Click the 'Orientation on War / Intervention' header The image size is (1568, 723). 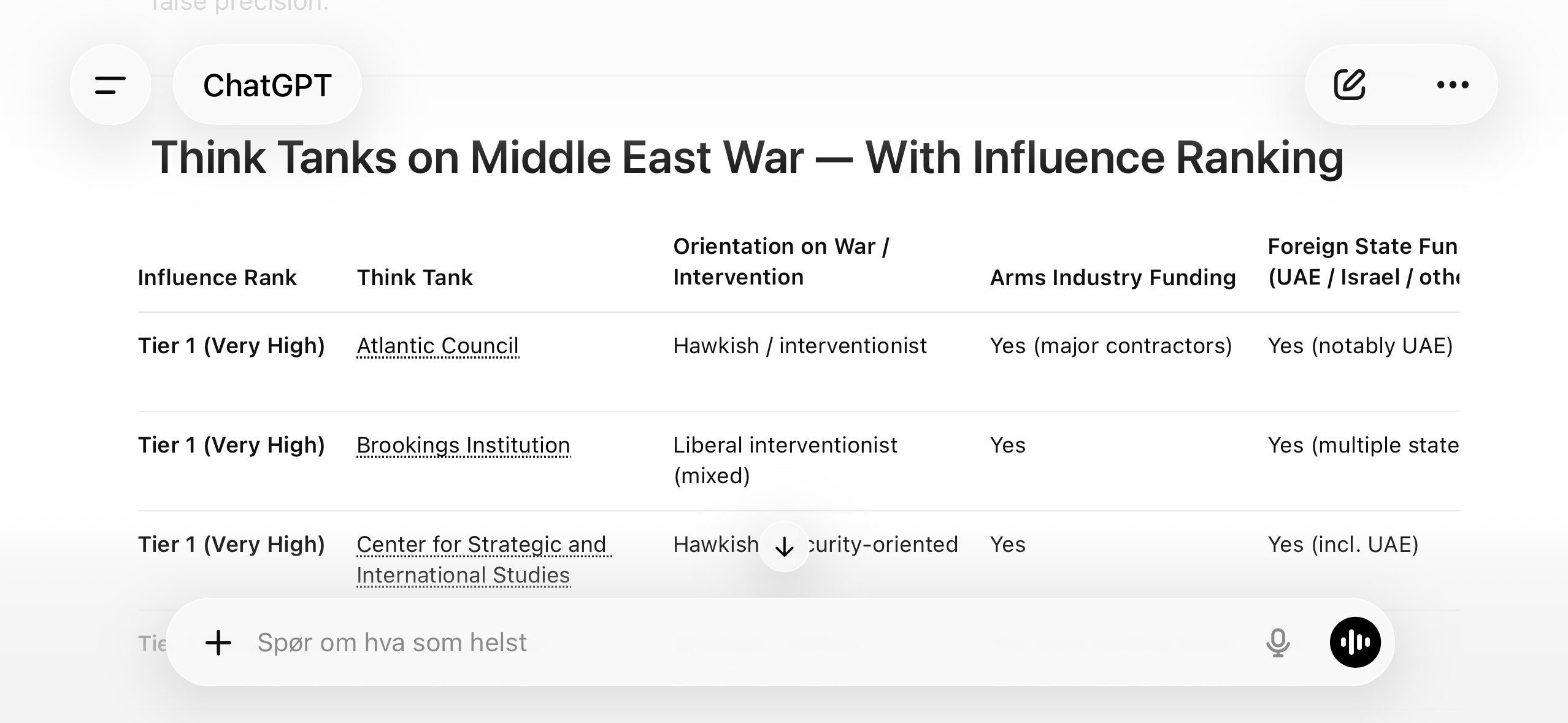pyautogui.click(x=781, y=262)
